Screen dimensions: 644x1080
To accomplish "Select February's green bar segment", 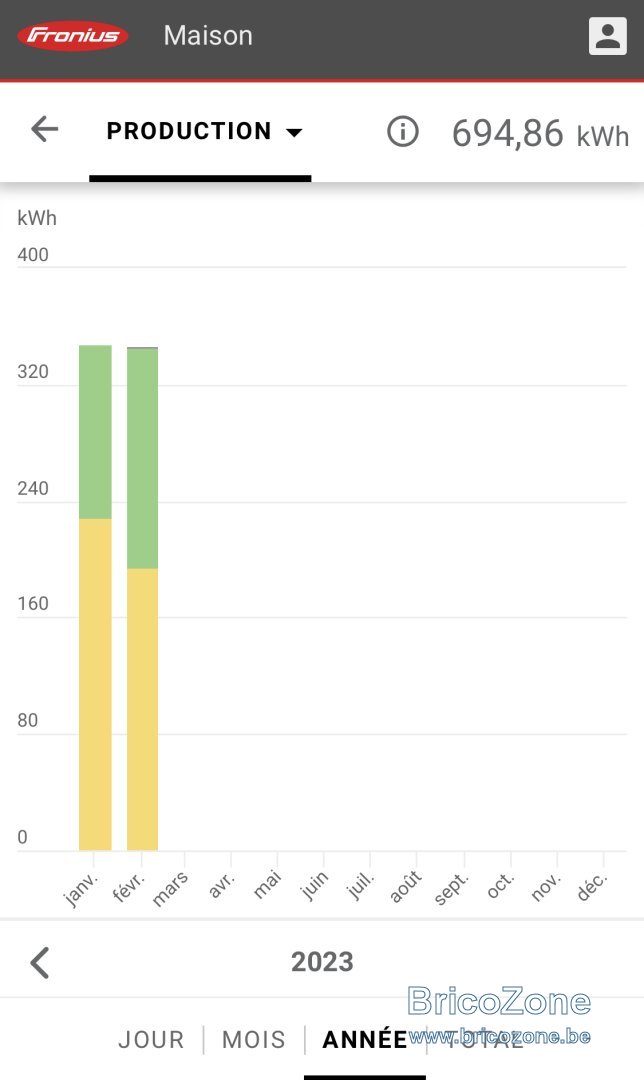I will pyautogui.click(x=143, y=459).
